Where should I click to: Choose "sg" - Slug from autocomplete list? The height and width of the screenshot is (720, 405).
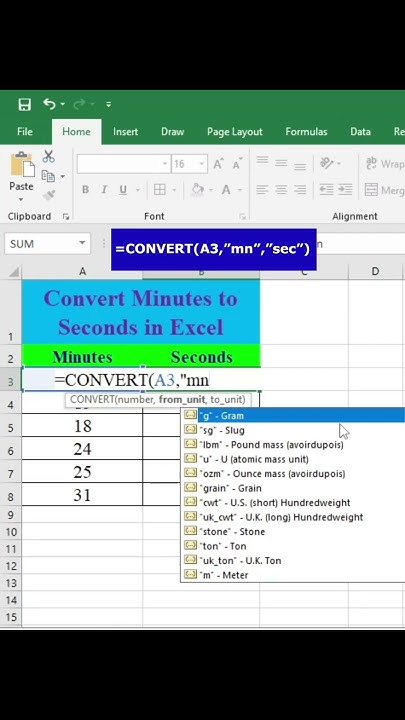(293, 430)
